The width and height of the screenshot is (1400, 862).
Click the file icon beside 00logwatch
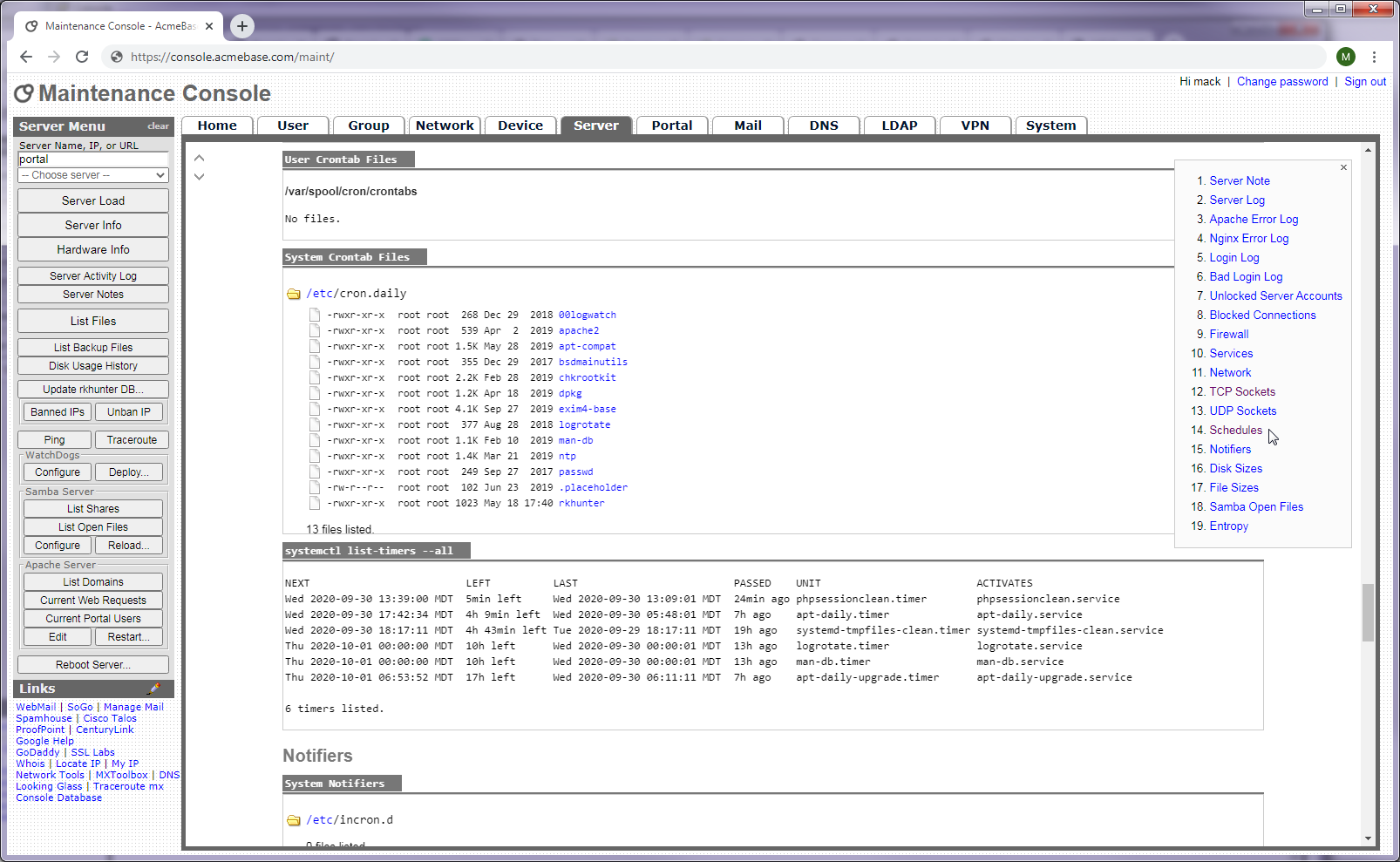[x=315, y=315]
